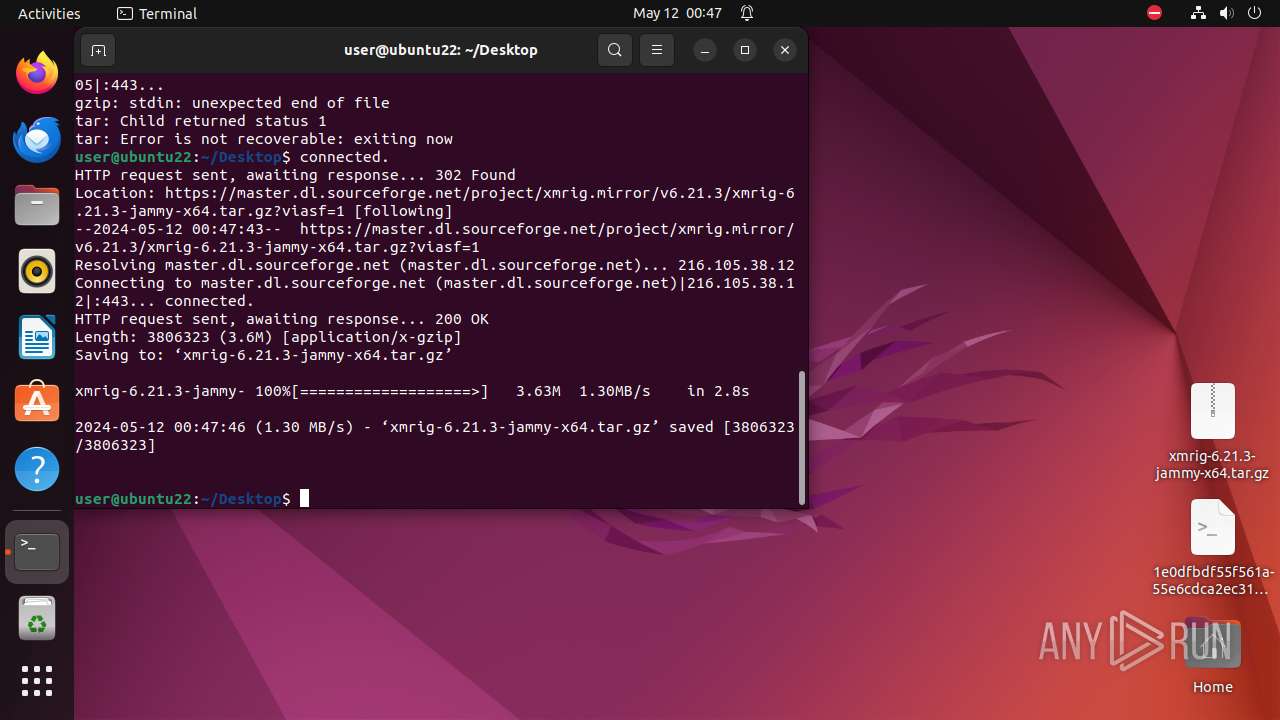Select xmrig-6.21.3-jammy-x64.tar.gz desktop file
Image resolution: width=1280 pixels, height=720 pixels.
point(1212,432)
